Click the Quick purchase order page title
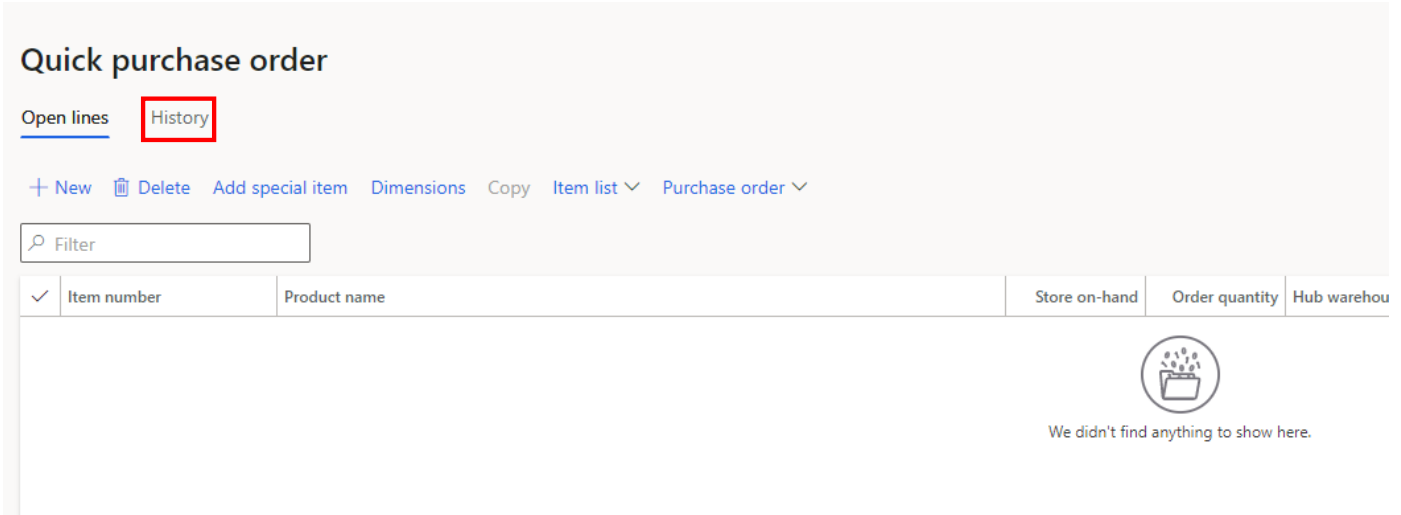The height and width of the screenshot is (515, 1401). click(x=174, y=61)
